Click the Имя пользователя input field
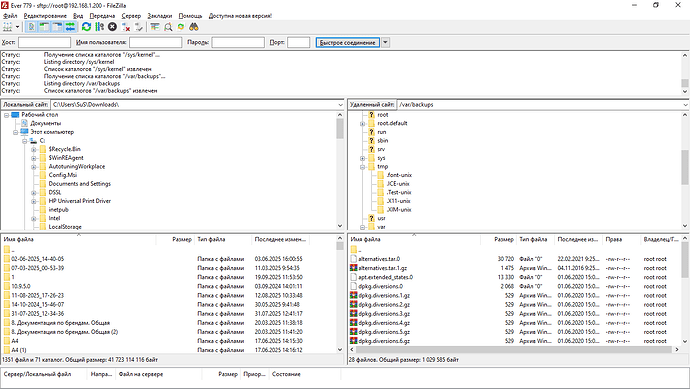 point(155,42)
